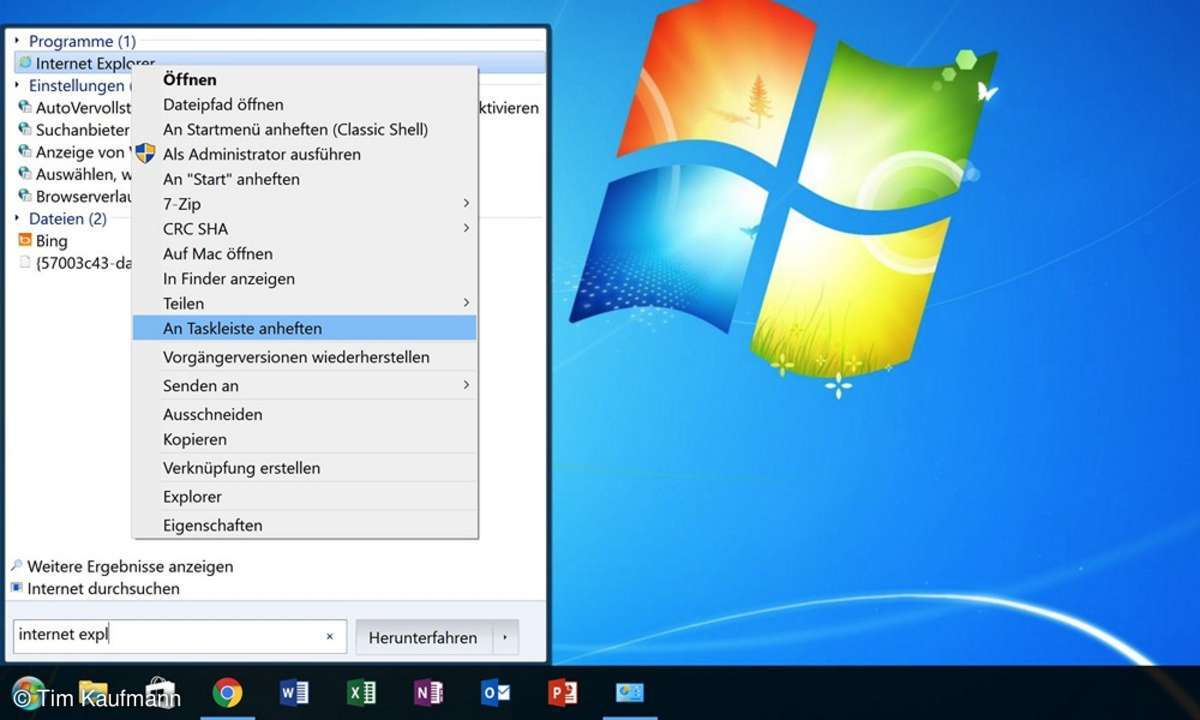The image size is (1200, 720).
Task: Open shutdown options arrow next to Herunterfahren
Action: pyautogui.click(x=505, y=637)
